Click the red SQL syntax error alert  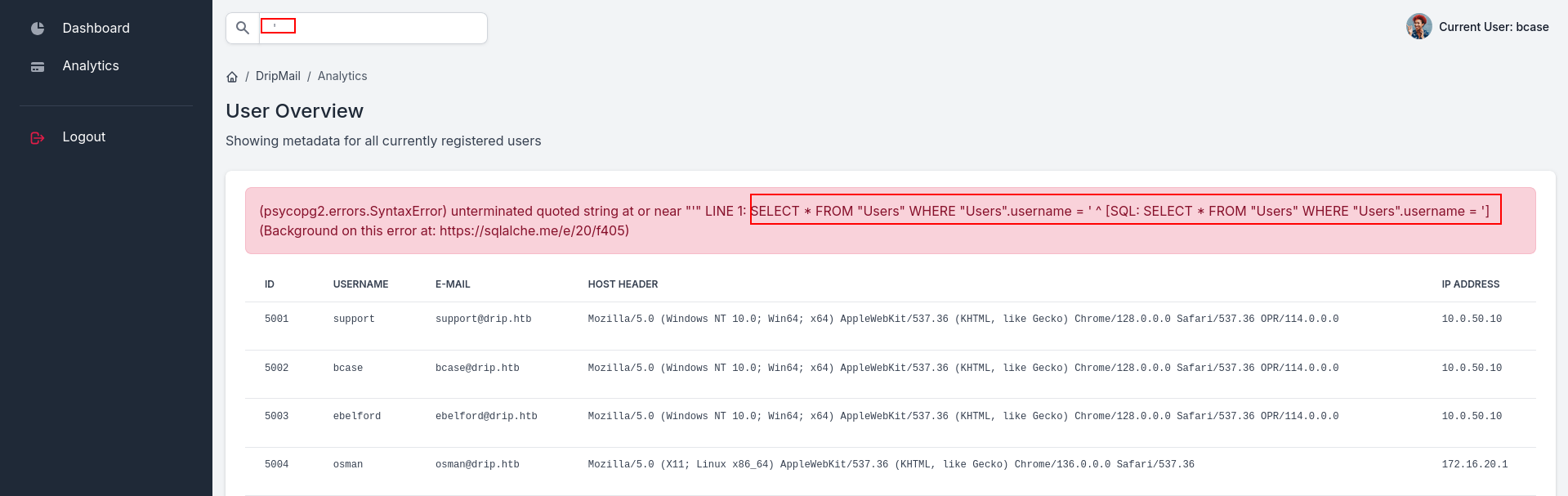pos(890,221)
